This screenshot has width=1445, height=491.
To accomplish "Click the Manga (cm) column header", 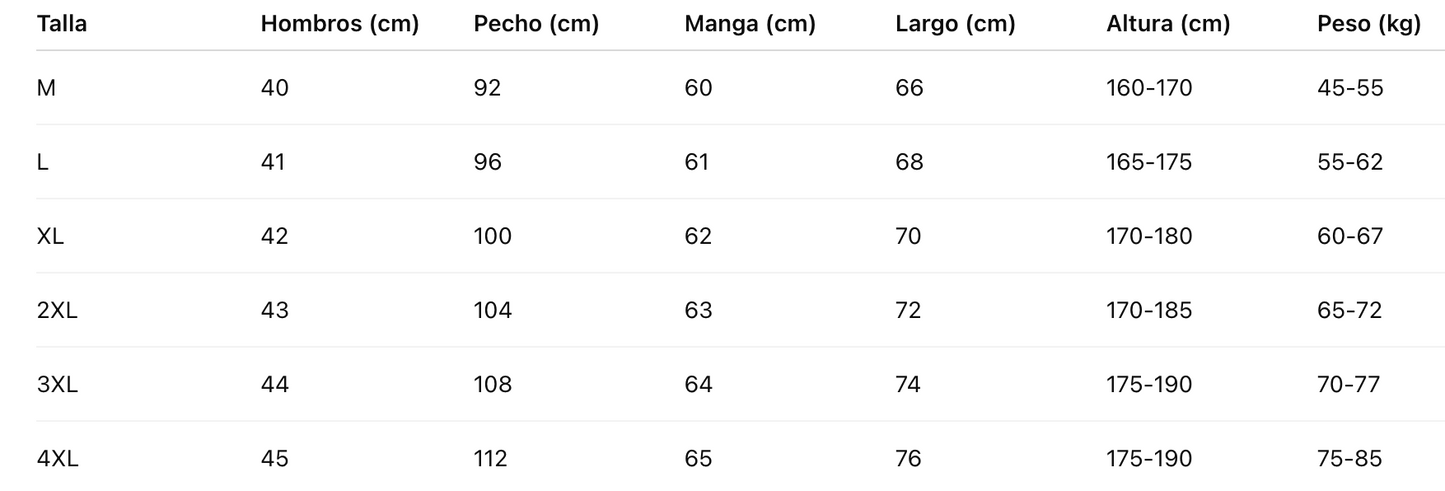I will tap(750, 25).
